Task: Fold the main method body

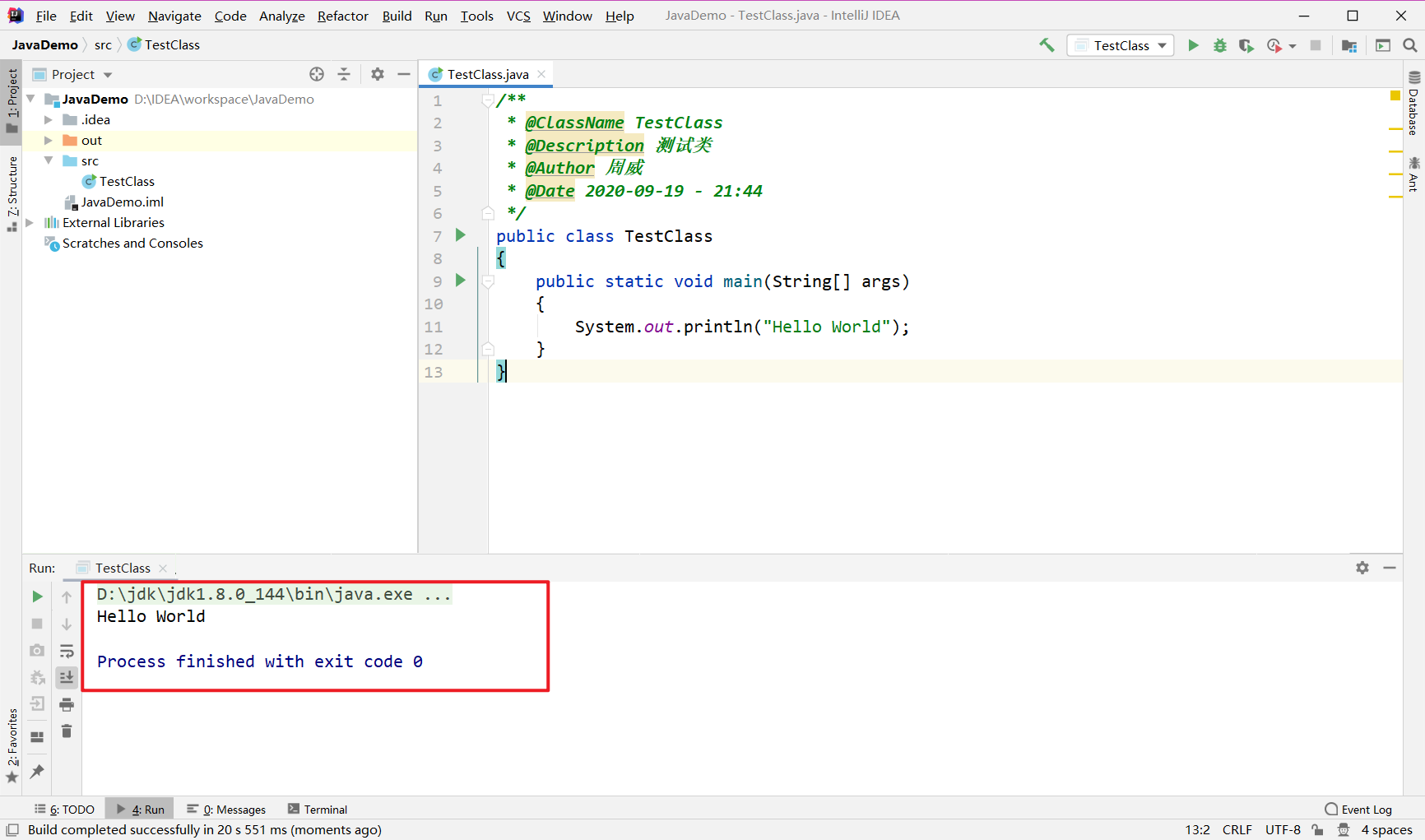Action: click(488, 281)
